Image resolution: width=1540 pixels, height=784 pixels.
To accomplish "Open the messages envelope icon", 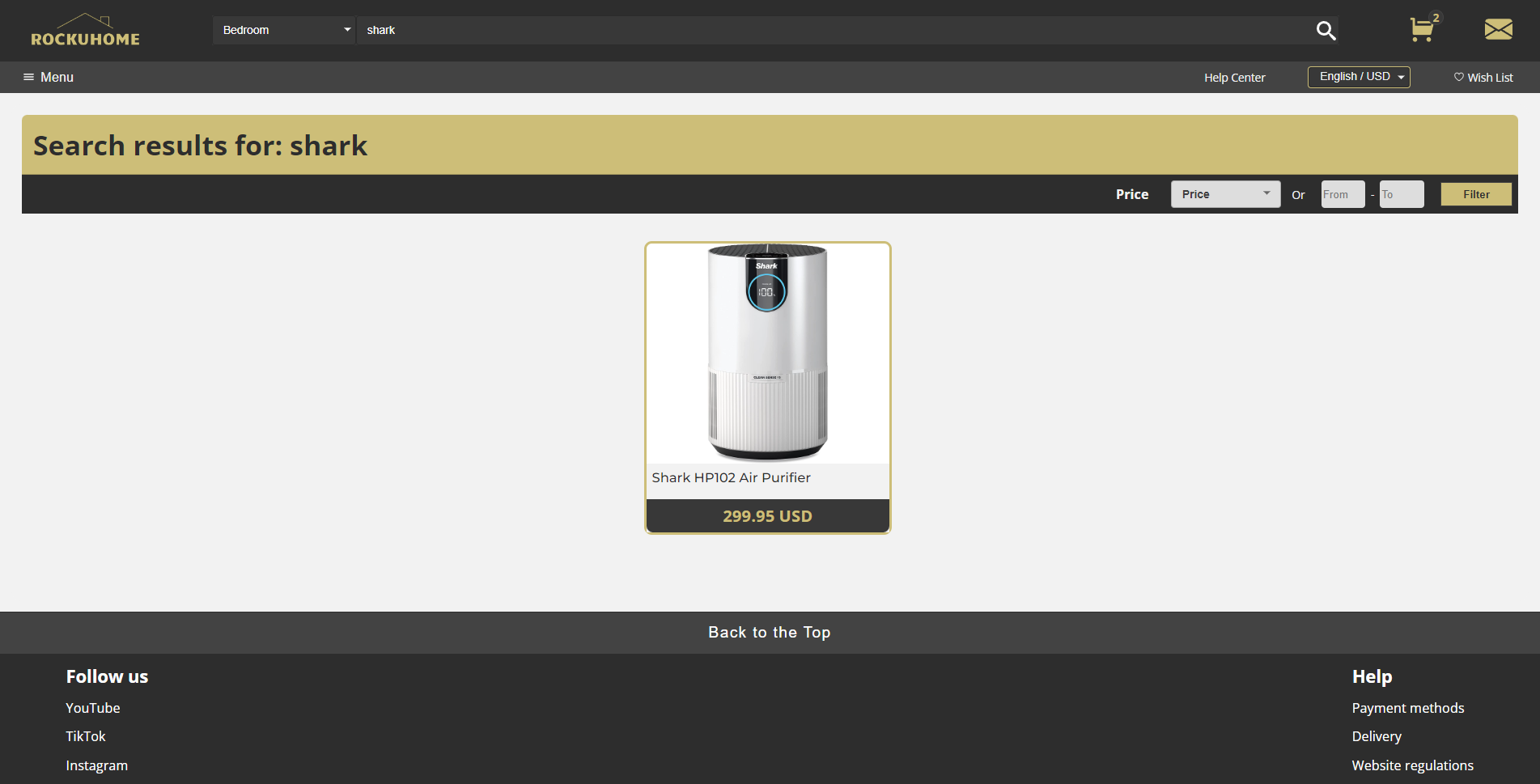I will [1498, 29].
